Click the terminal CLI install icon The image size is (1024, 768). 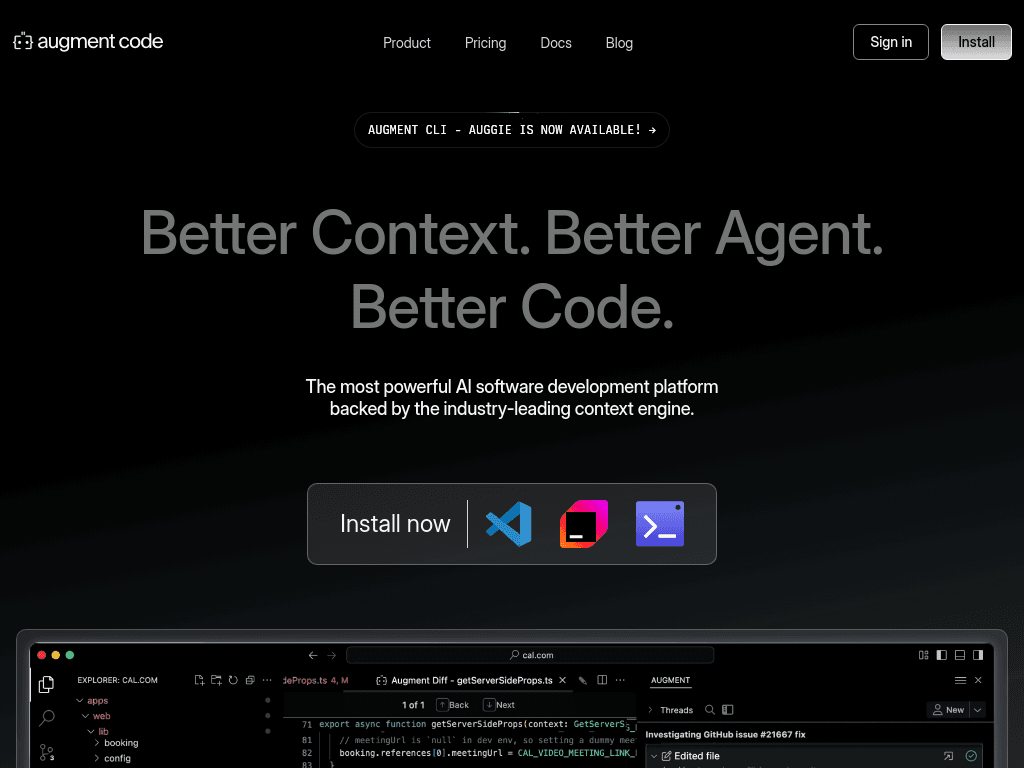pyautogui.click(x=660, y=524)
